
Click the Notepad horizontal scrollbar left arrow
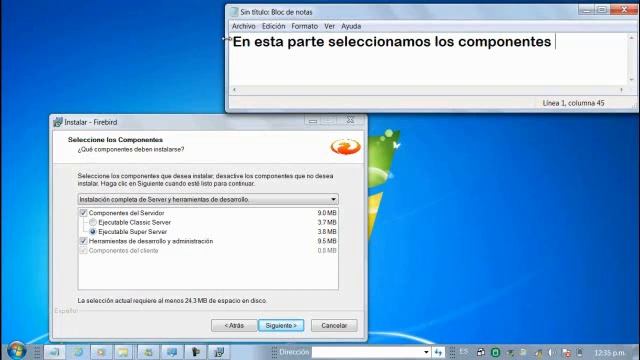[x=234, y=89]
